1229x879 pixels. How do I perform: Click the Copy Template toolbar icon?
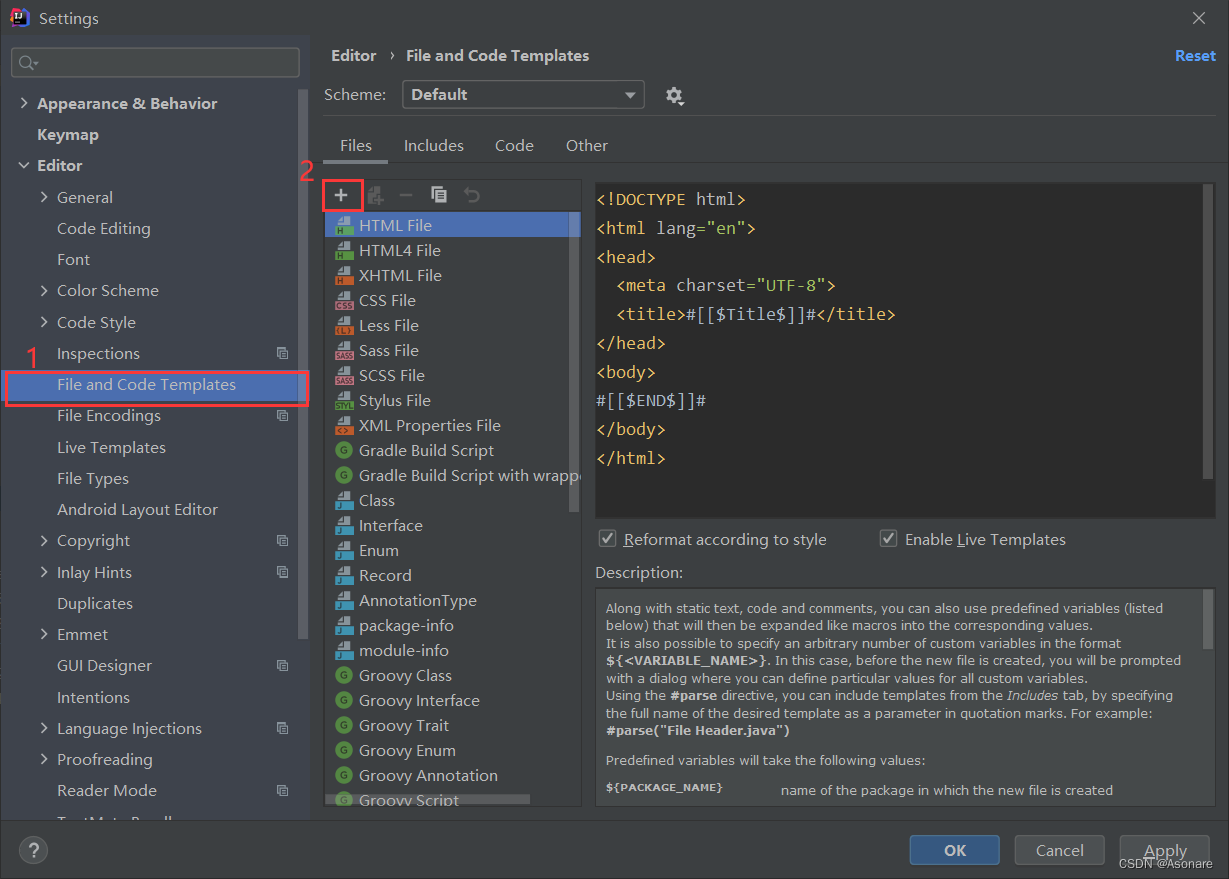[439, 194]
